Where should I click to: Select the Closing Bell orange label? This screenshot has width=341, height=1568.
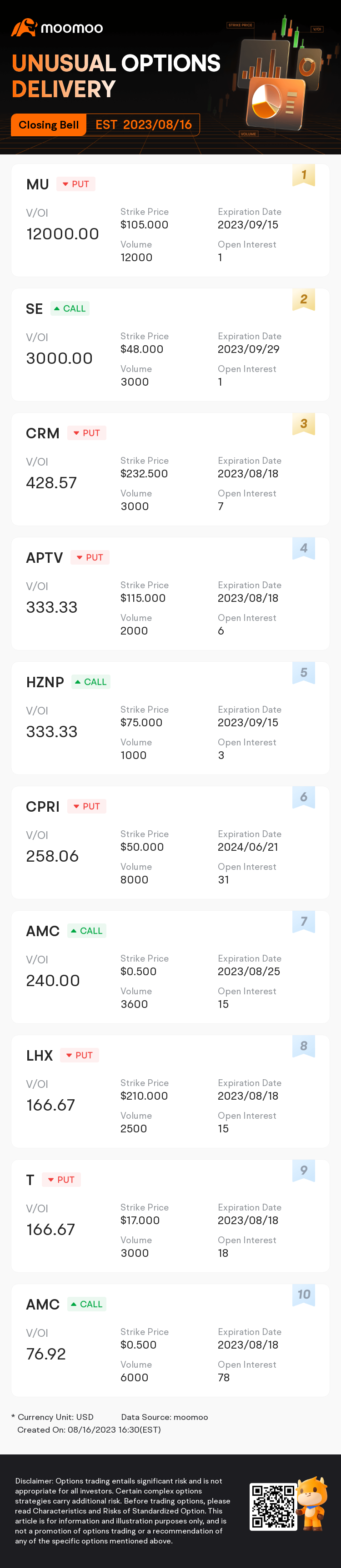pos(49,125)
